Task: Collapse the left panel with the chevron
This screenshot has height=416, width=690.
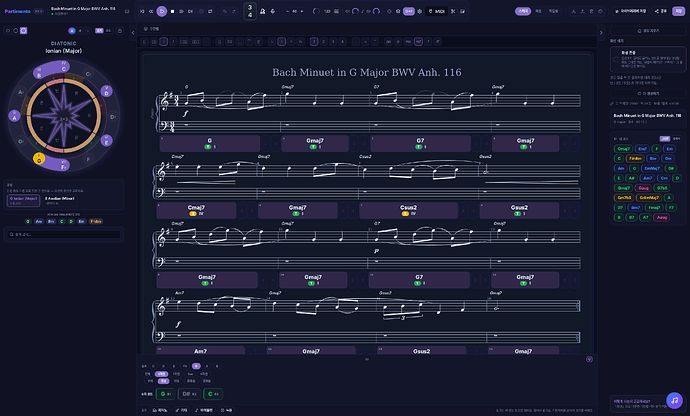Action: point(133,33)
